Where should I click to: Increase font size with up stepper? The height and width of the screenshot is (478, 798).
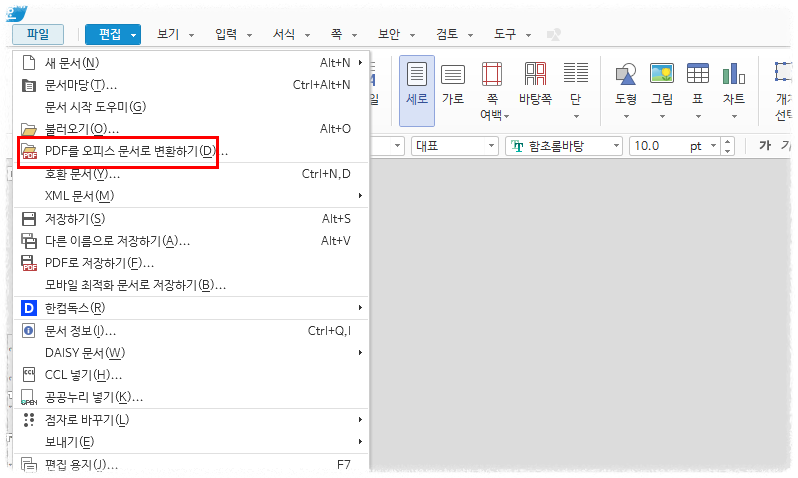728,142
